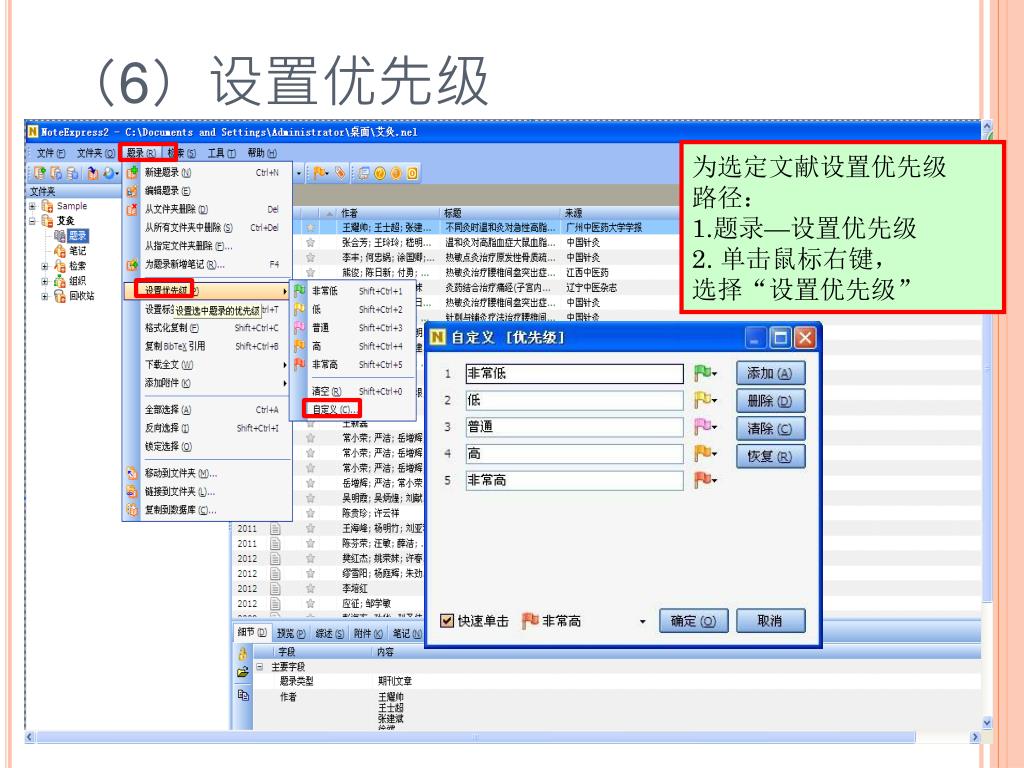This screenshot has width=1024, height=768.
Task: Click the 普通 priority name field
Action: [574, 427]
